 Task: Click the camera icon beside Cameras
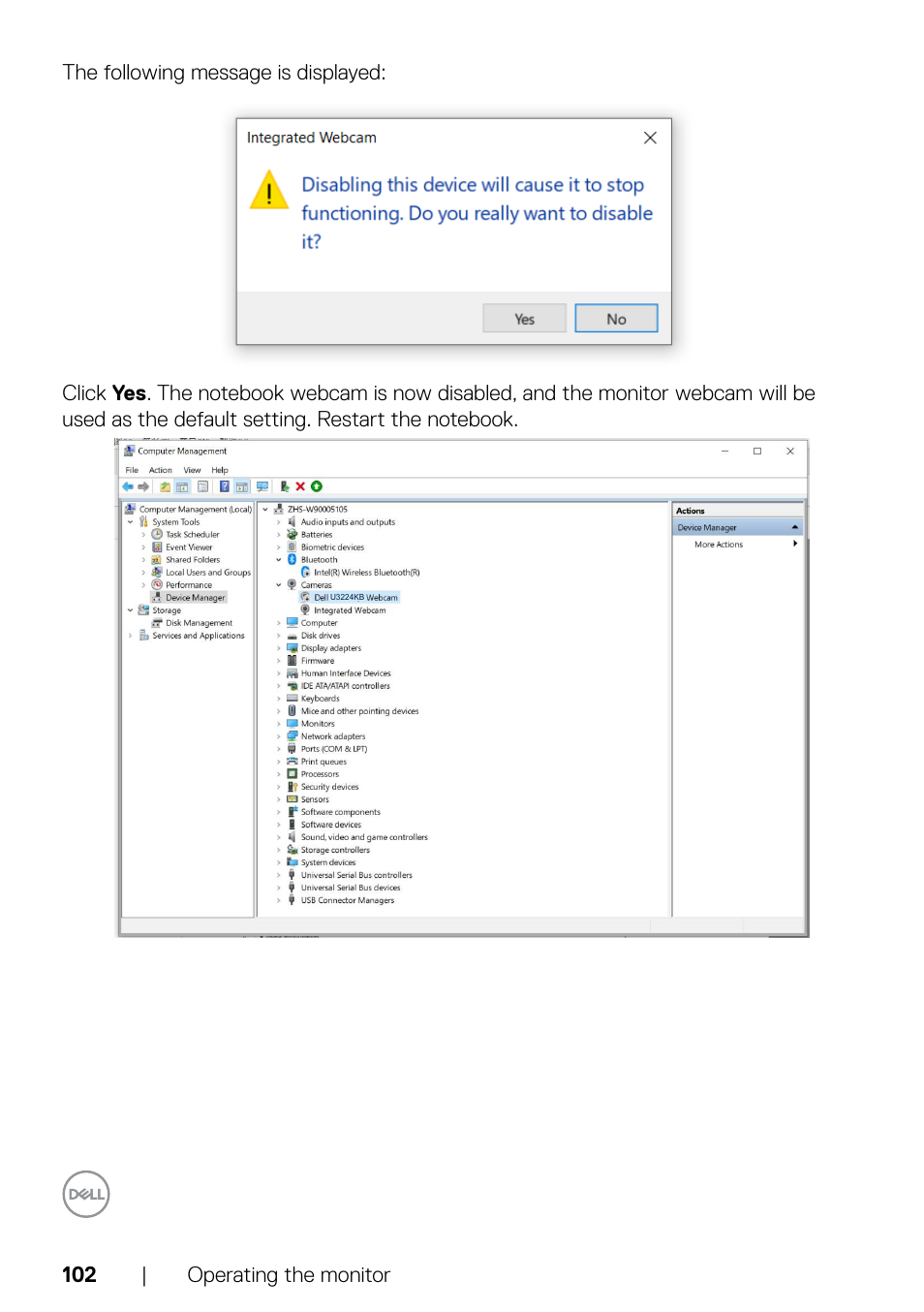(292, 585)
